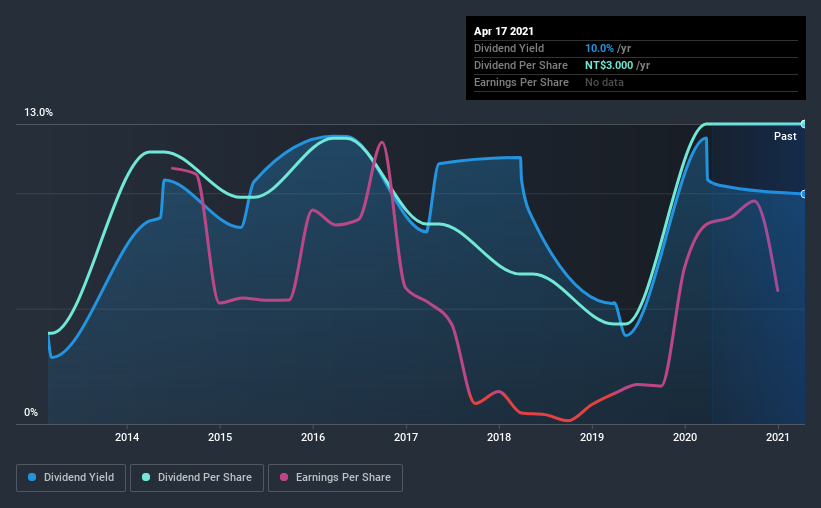Click the 2016 x-axis label
The height and width of the screenshot is (508, 821).
(313, 437)
